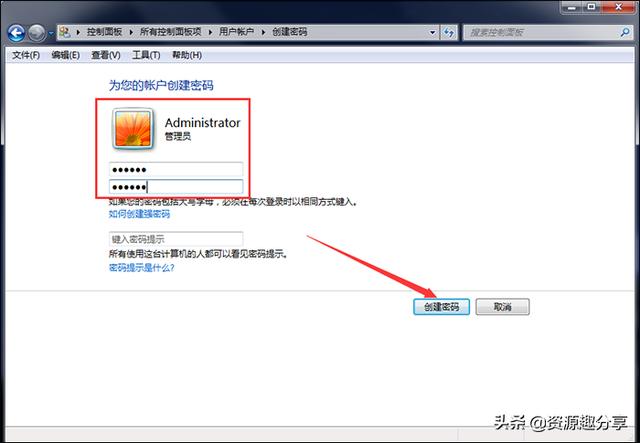640x443 pixels.
Task: Focus the 键入密码提示 hint field
Action: coord(176,239)
